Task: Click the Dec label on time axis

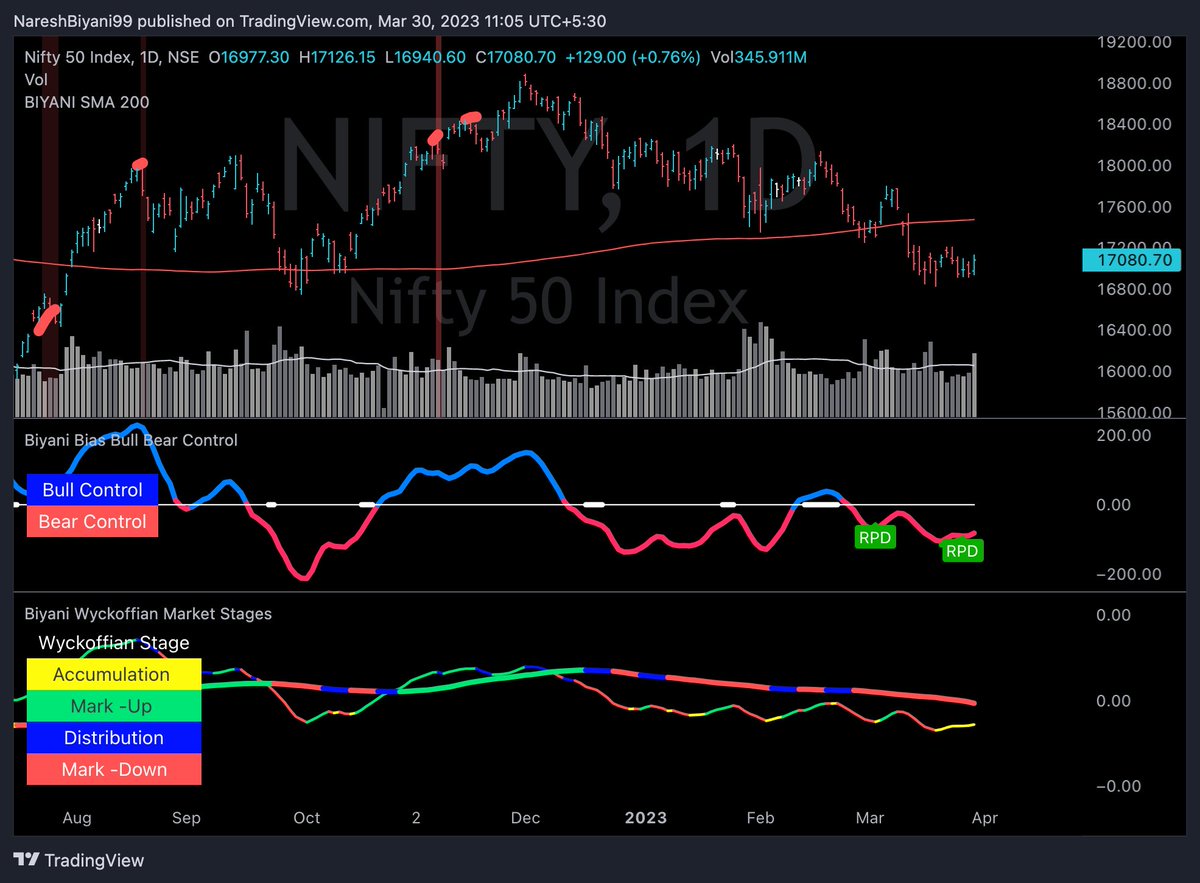Action: (525, 818)
